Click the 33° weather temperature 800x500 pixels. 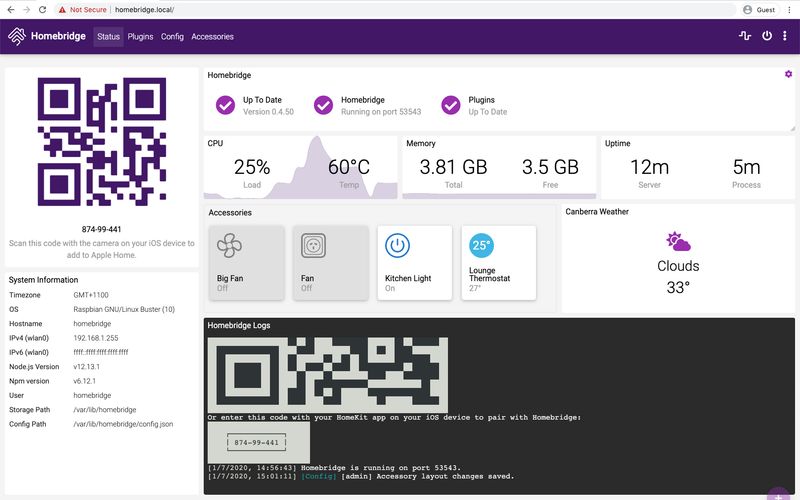tap(678, 288)
